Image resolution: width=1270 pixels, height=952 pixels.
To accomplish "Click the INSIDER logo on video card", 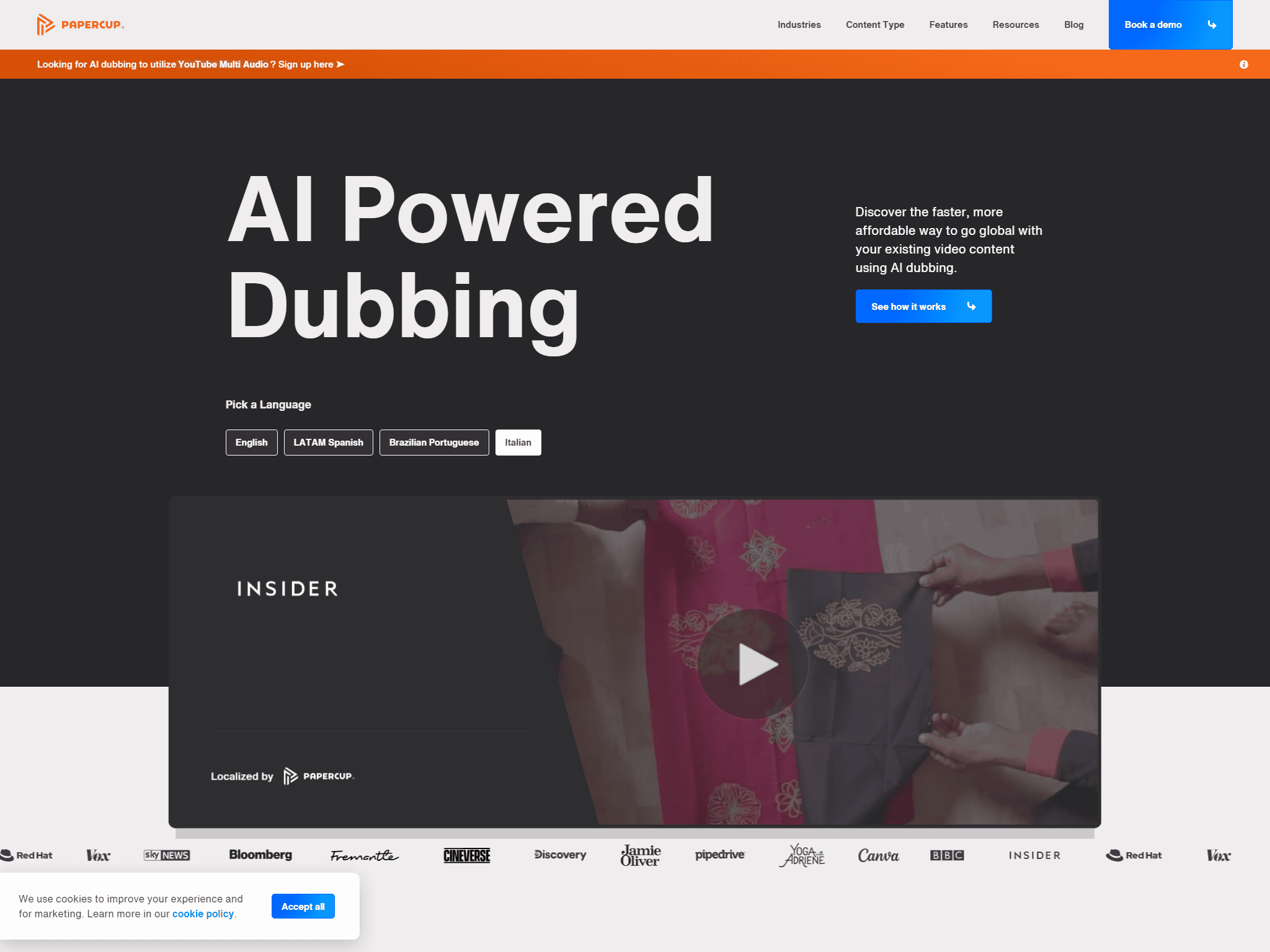I will pos(288,589).
